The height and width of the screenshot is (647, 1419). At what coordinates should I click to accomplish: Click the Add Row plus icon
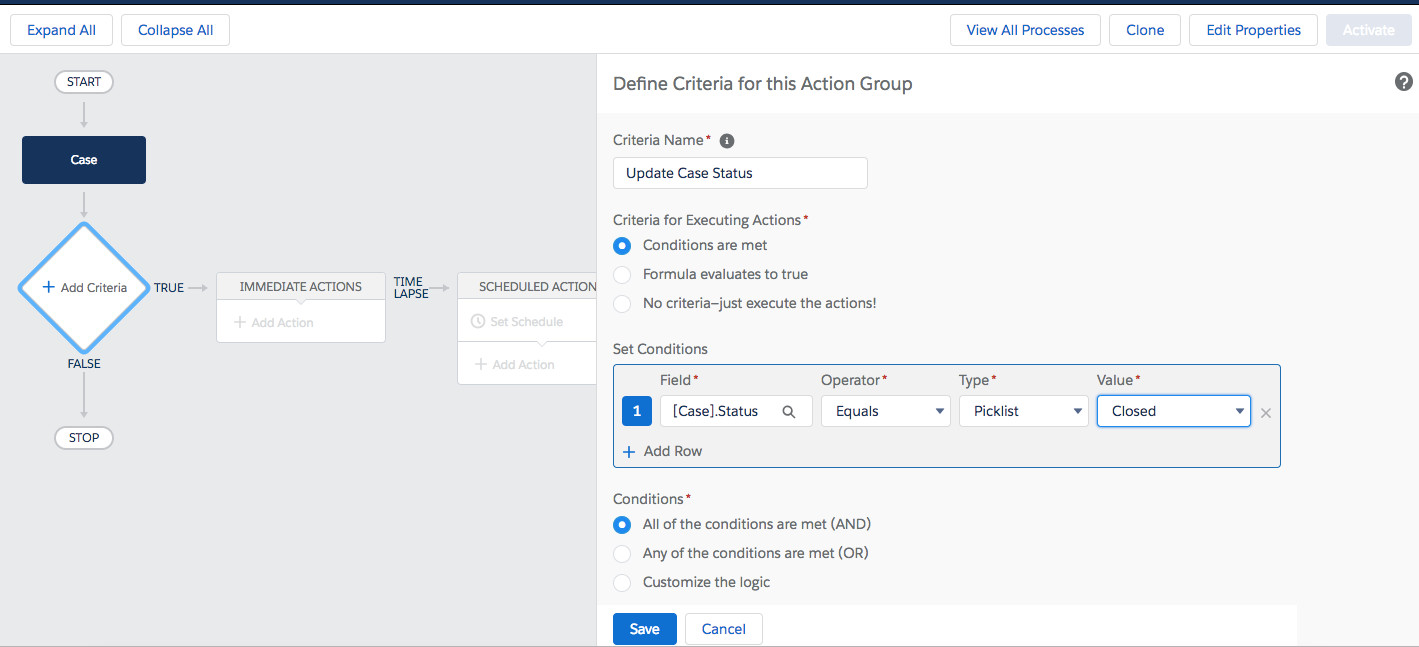click(629, 452)
